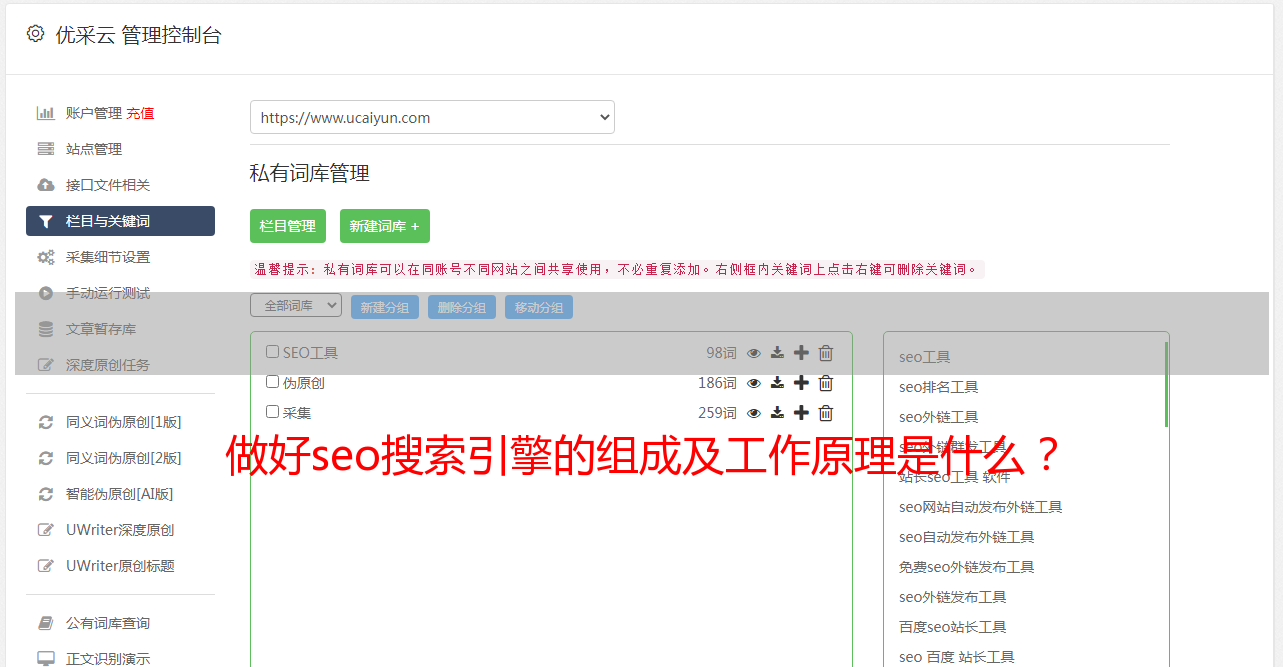1283x667 pixels.
Task: Open the site URL dropdown https://www.ucaiyun.com
Action: click(432, 117)
